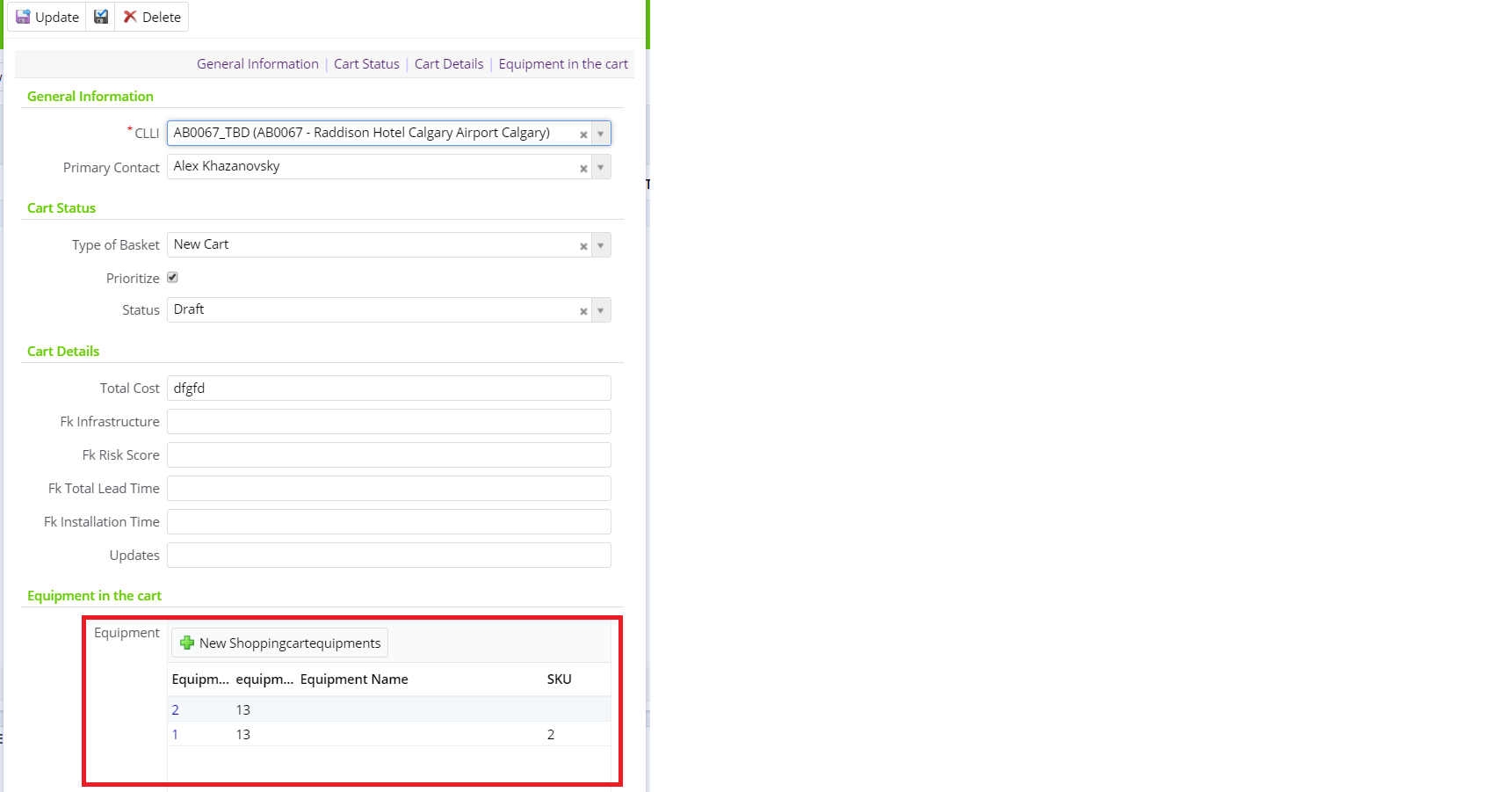This screenshot has height=792, width=1512.
Task: Navigate to the Cart Status section link
Action: tap(366, 63)
